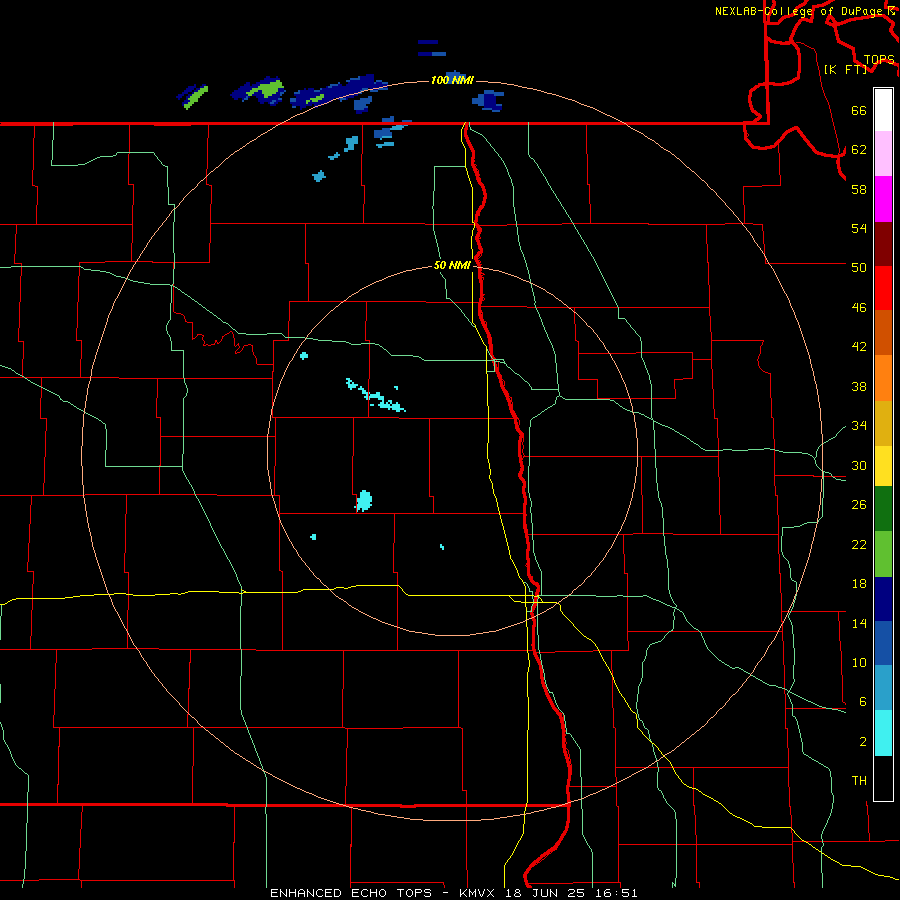Click the 'ENHANCED ECHO TOPS' product title

[x=351, y=893]
